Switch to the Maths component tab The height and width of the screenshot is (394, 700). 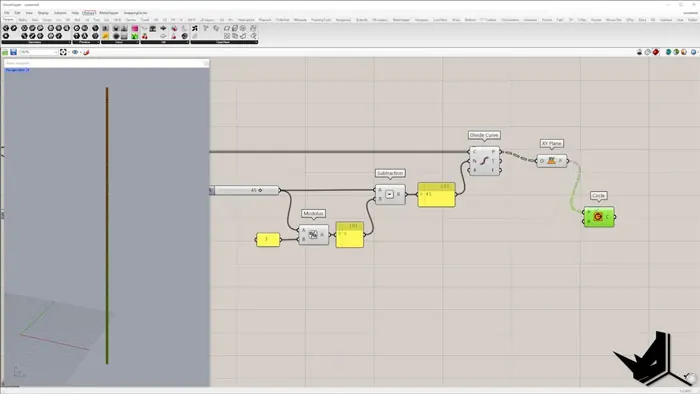coord(23,20)
